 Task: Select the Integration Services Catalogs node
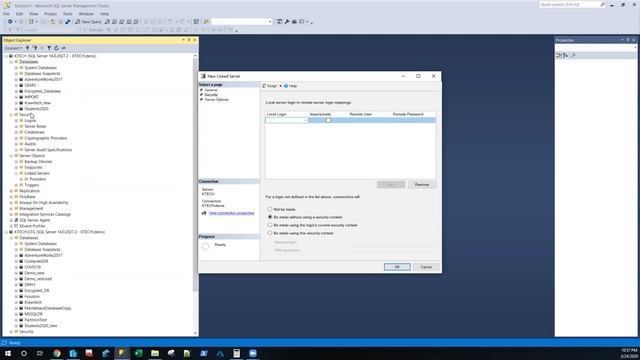pyautogui.click(x=45, y=214)
